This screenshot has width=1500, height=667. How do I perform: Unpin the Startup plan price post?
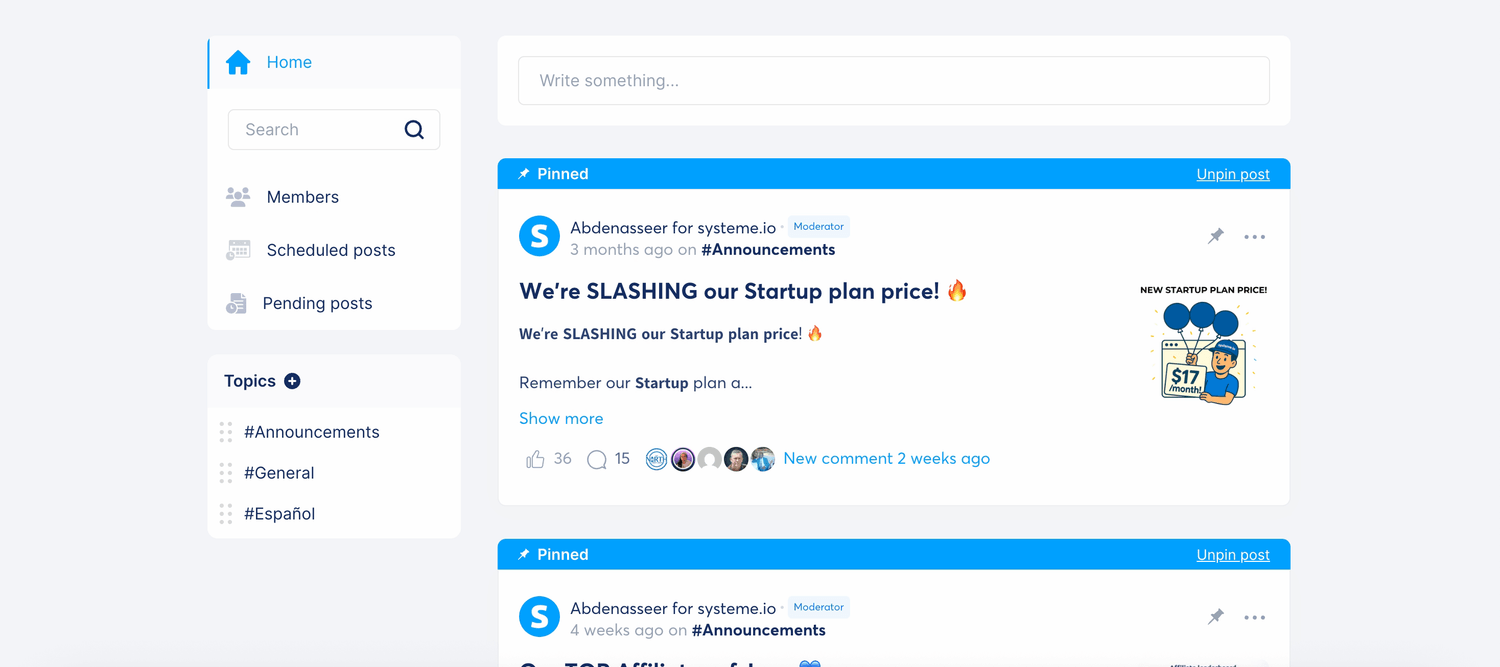pos(1233,174)
